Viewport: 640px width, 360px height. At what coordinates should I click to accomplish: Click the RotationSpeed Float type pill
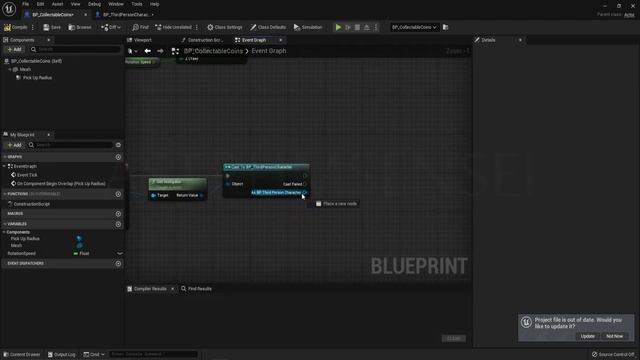coord(81,253)
